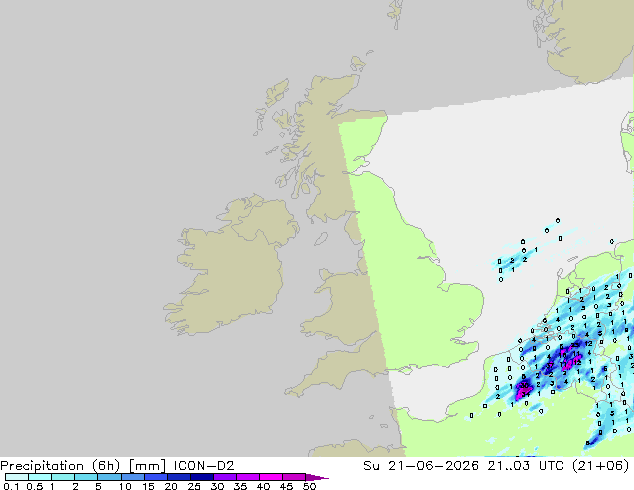634x490 pixels.
Task: Click the 1–2 mm legend swatch
Action: tap(63, 477)
